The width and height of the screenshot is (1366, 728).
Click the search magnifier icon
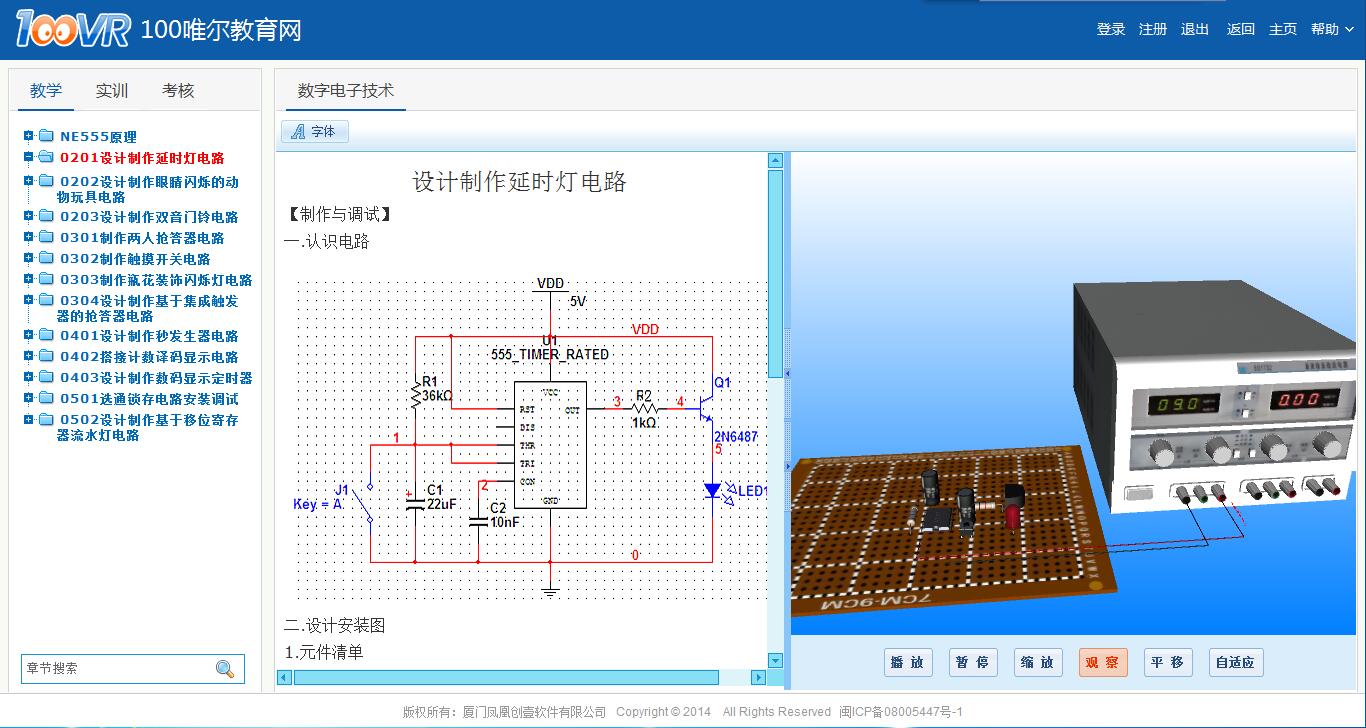[x=225, y=669]
